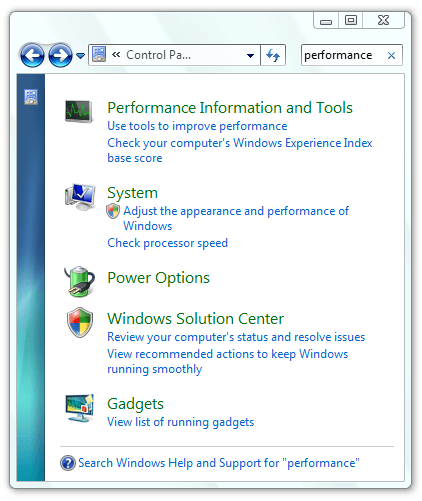422x501 pixels.
Task: Click the Performance Information and Tools icon
Action: [79, 112]
